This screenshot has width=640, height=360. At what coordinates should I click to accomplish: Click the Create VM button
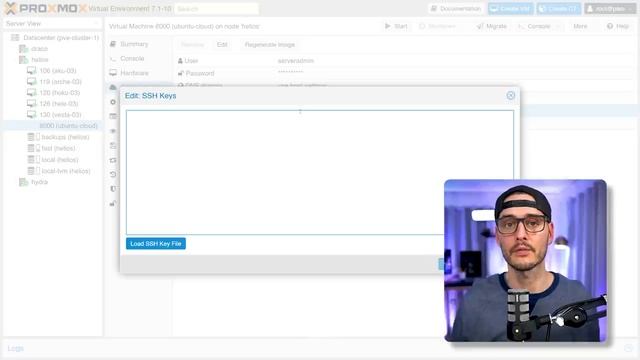[510, 9]
